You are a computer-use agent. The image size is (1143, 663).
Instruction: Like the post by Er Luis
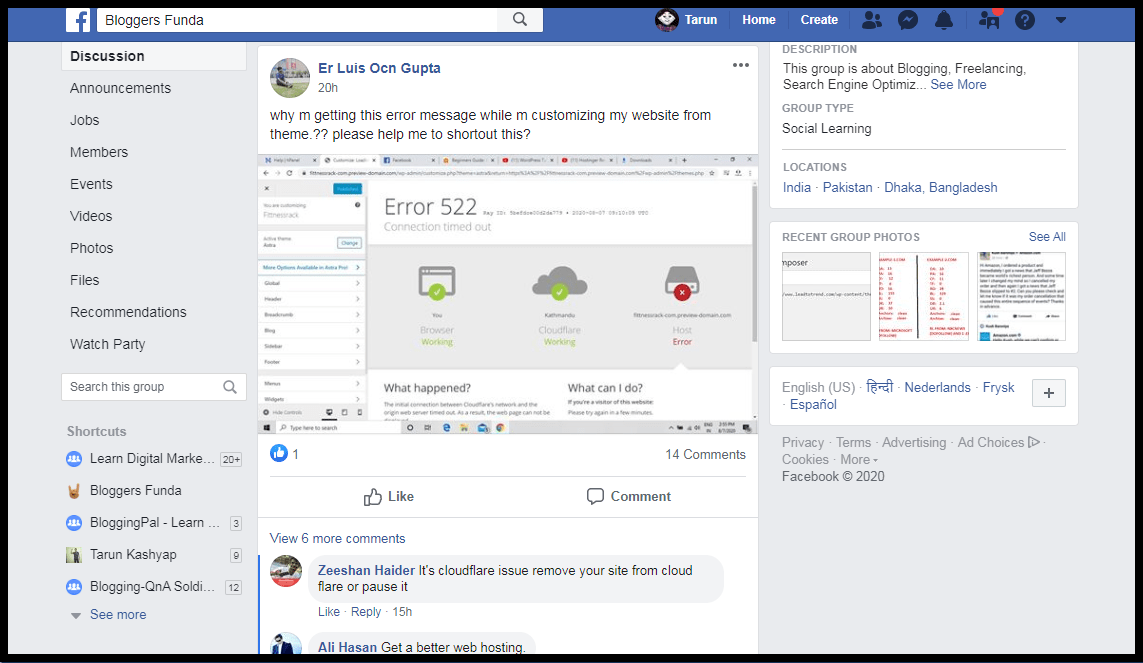click(388, 496)
